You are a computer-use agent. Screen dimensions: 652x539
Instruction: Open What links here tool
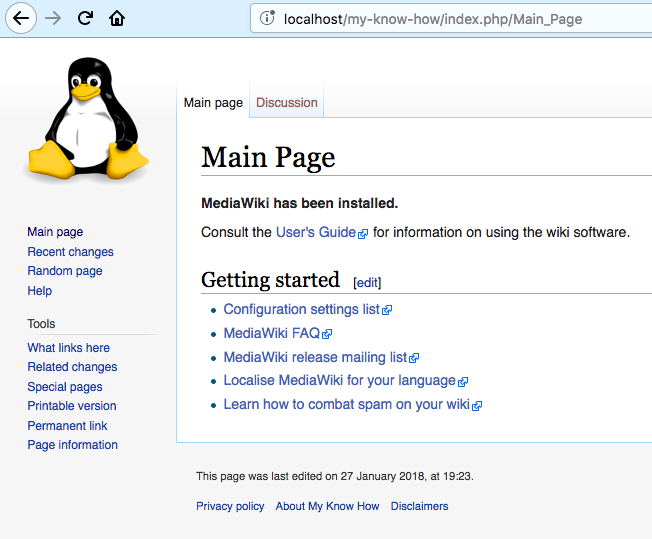69,348
